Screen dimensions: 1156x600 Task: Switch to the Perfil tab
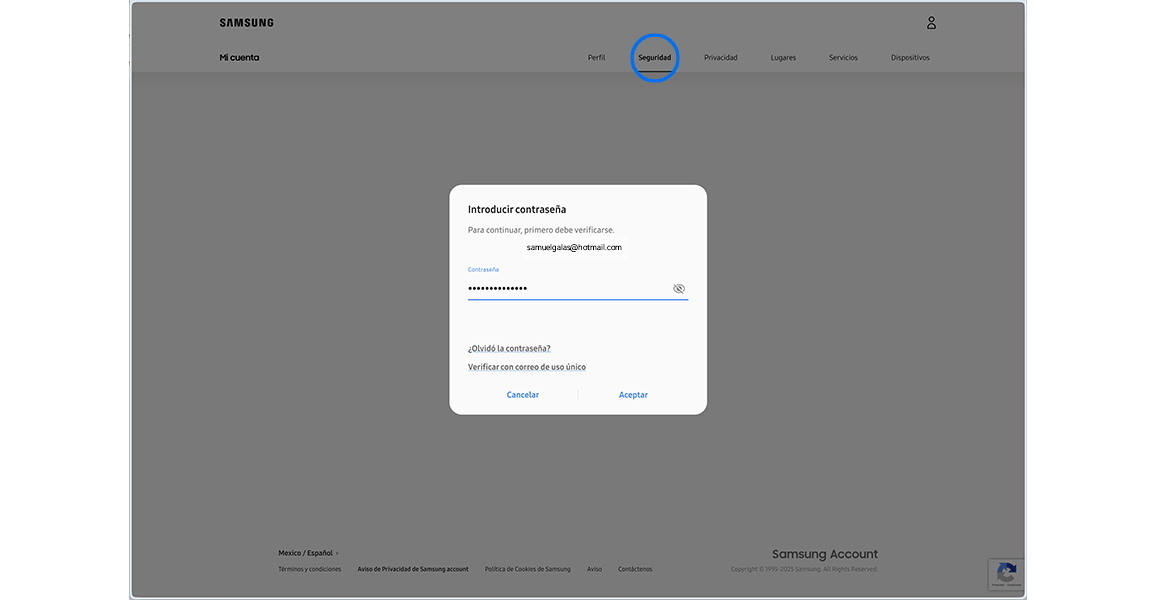(596, 57)
